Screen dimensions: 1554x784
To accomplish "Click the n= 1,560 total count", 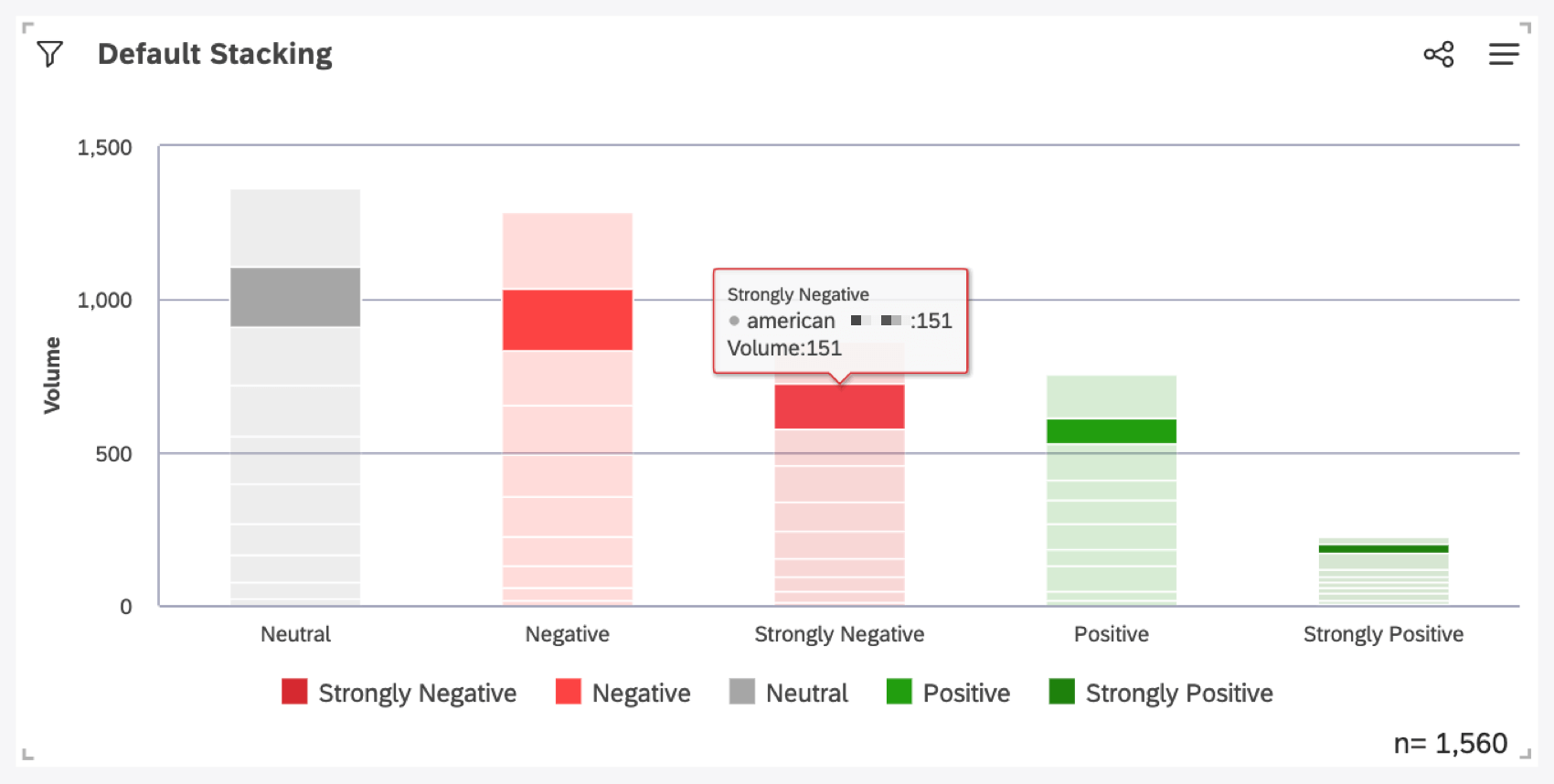I will [1450, 744].
